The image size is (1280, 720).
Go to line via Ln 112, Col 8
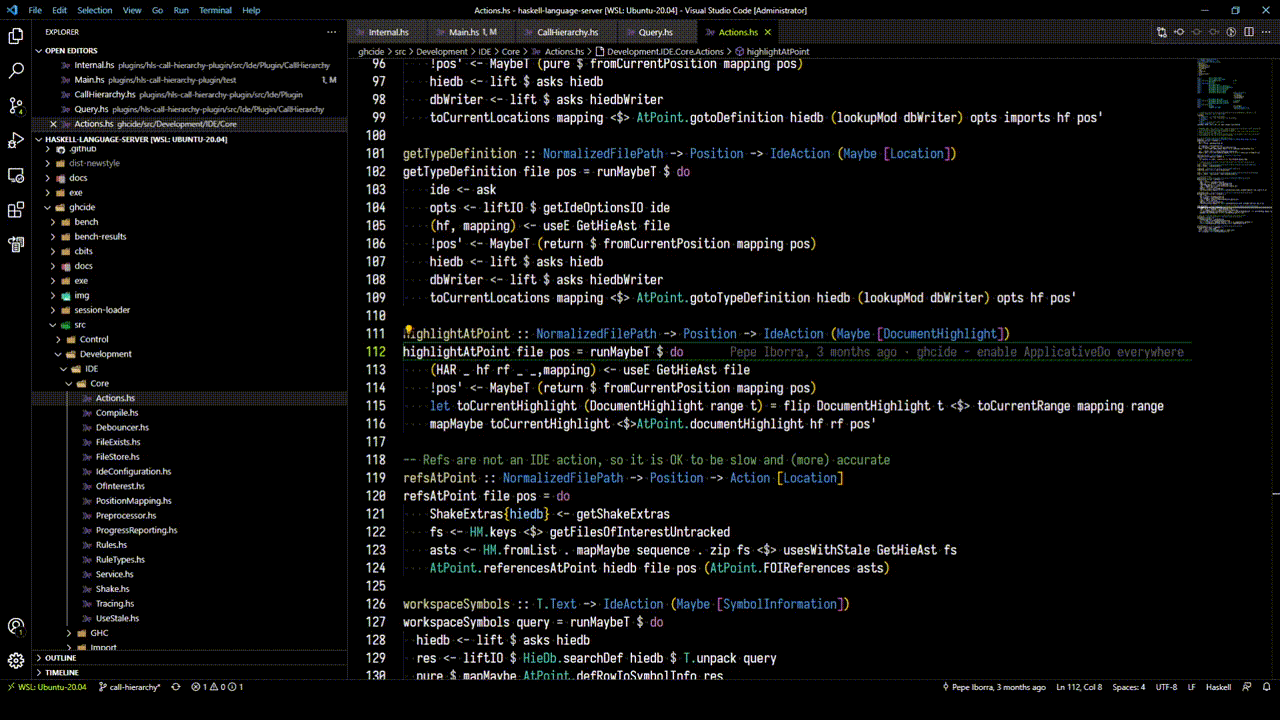click(x=1079, y=687)
